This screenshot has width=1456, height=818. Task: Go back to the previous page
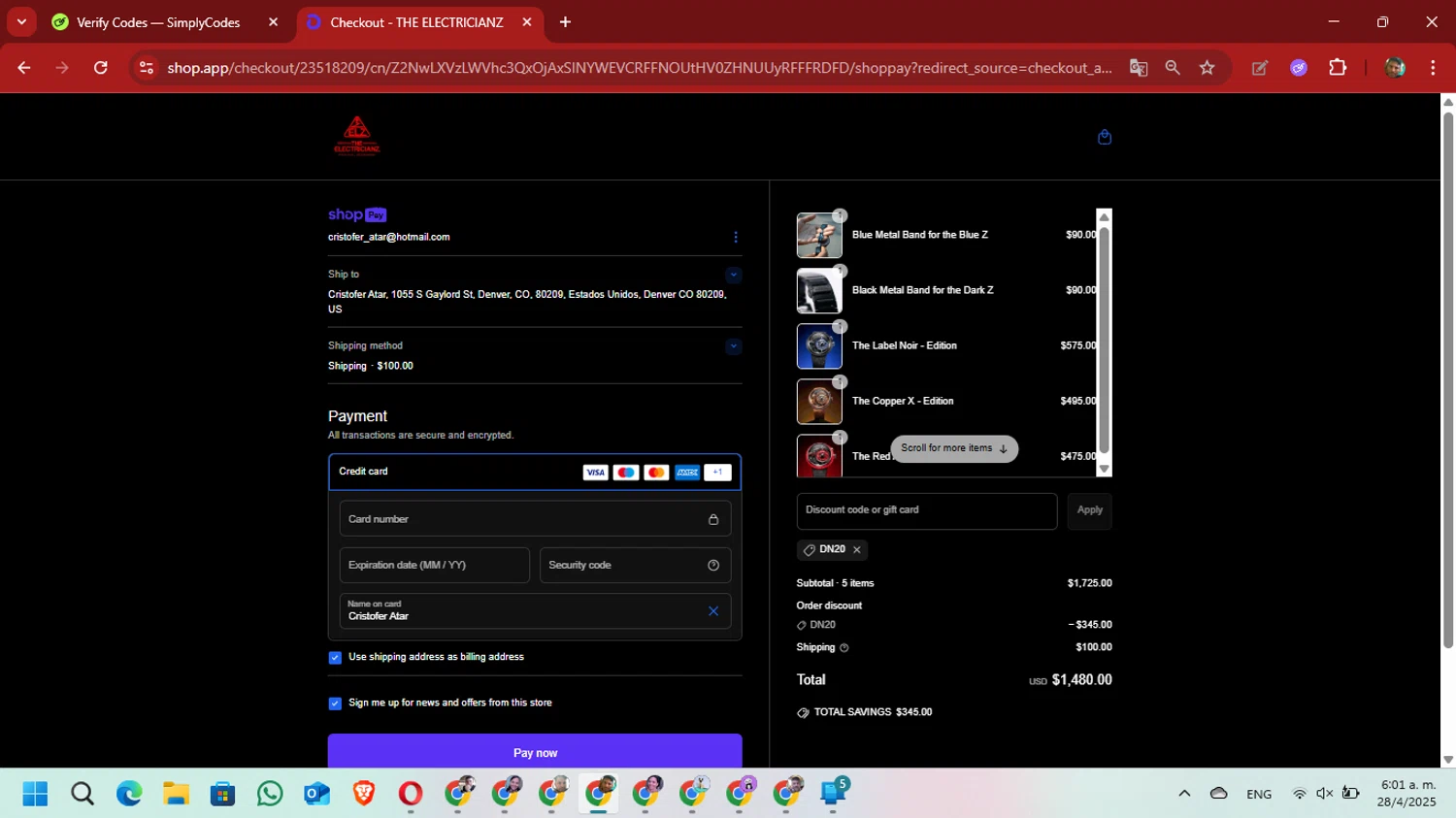tap(24, 68)
